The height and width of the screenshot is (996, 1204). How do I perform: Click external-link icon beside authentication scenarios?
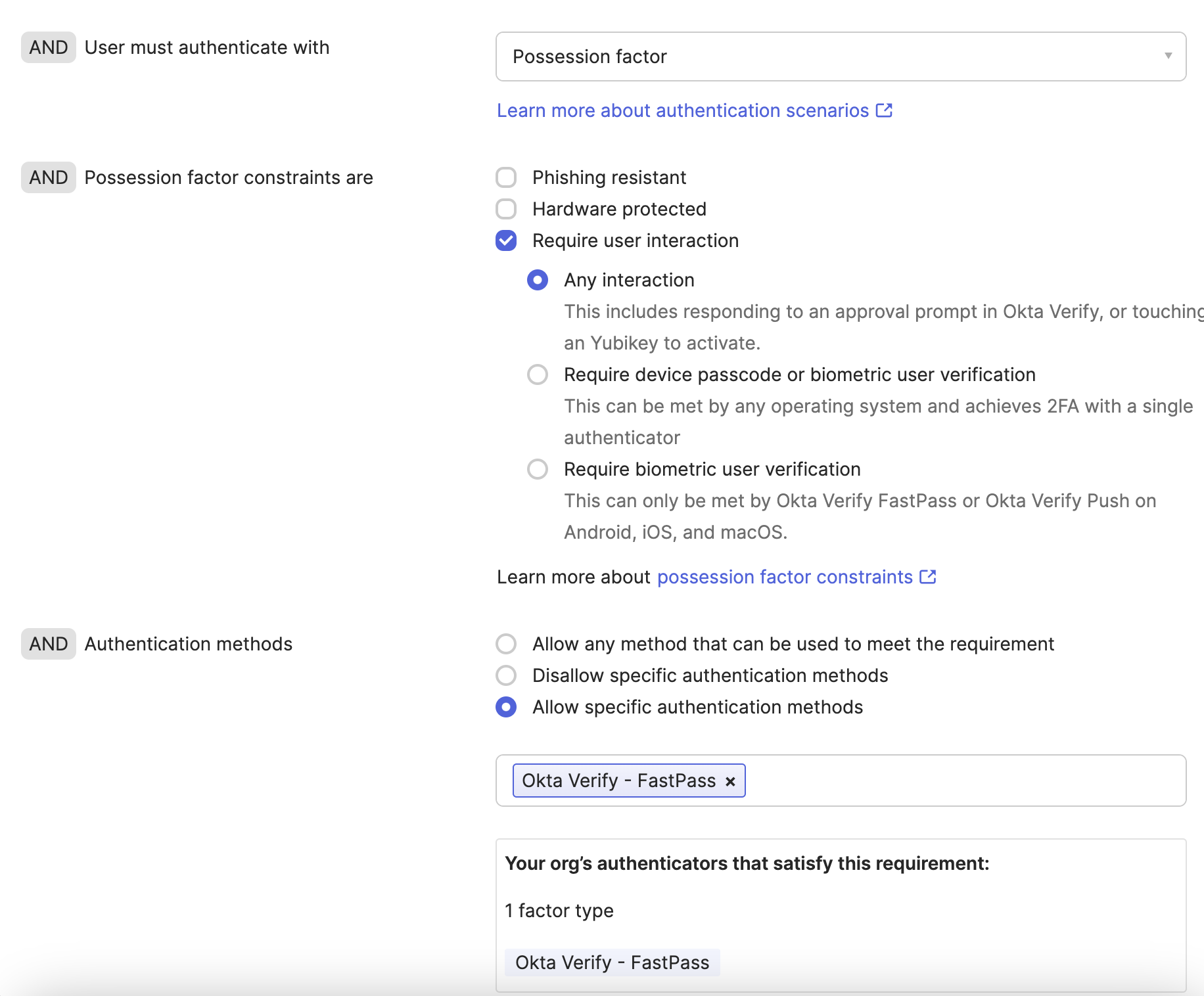(884, 110)
